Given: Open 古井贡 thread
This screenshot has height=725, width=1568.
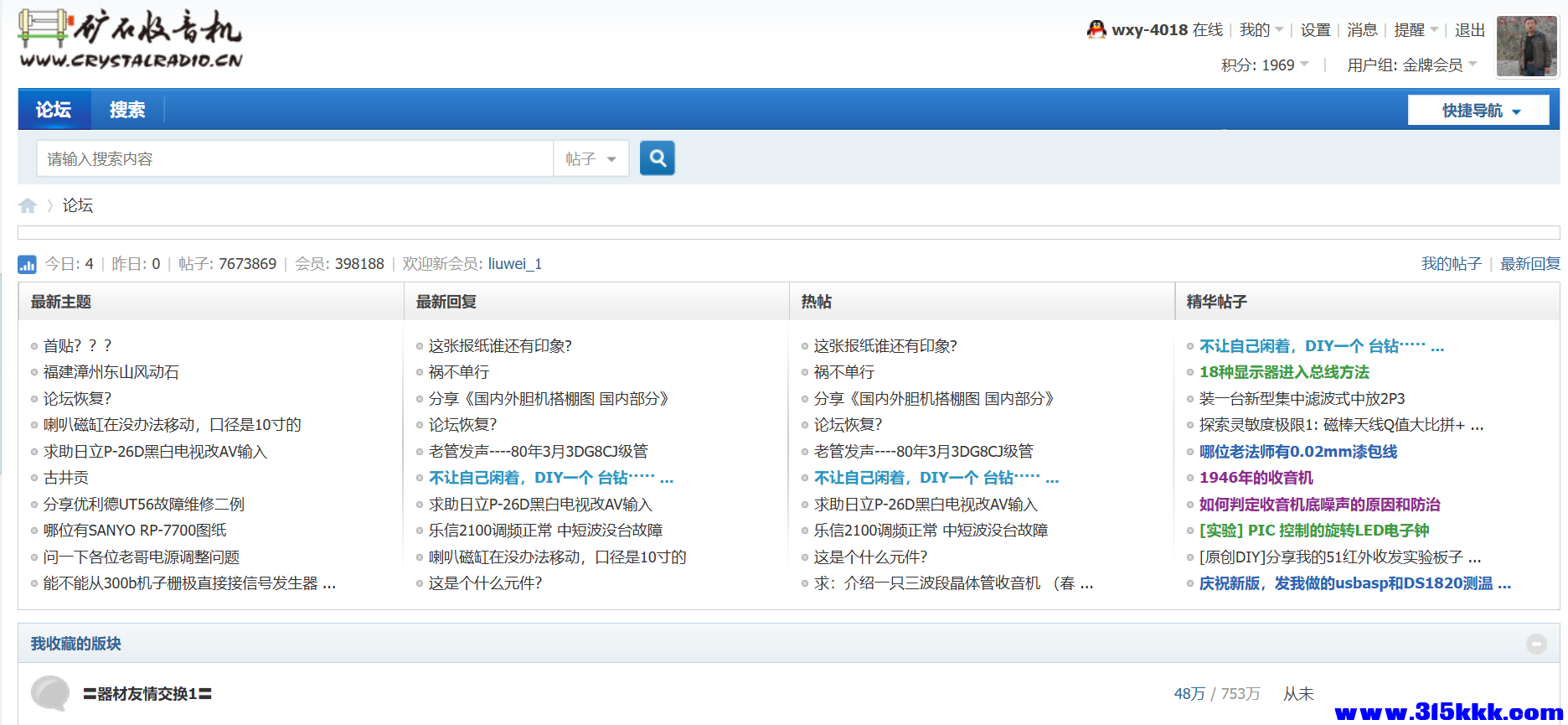Looking at the screenshot, I should [66, 478].
